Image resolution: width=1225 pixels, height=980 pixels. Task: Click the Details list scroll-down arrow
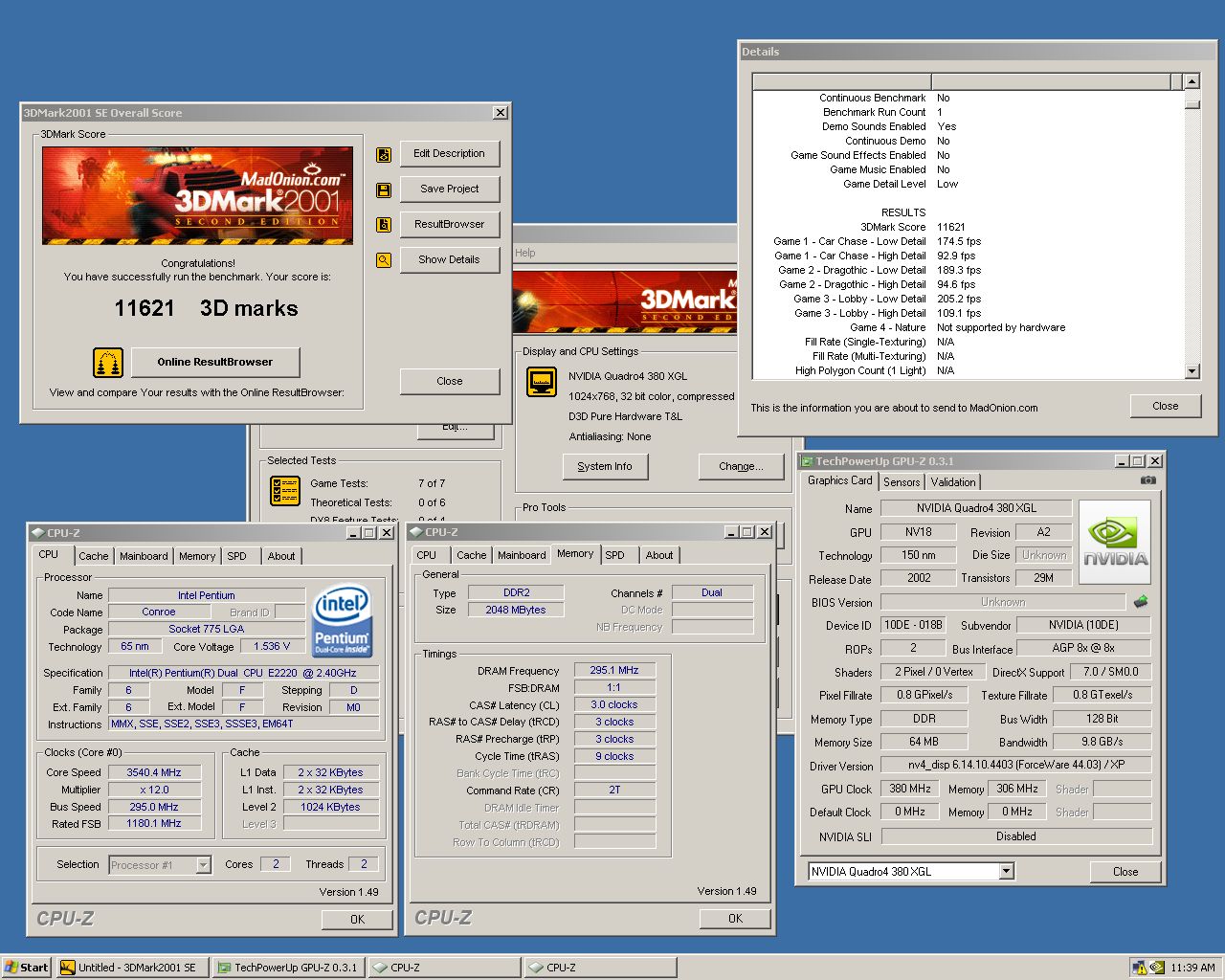pyautogui.click(x=1192, y=371)
